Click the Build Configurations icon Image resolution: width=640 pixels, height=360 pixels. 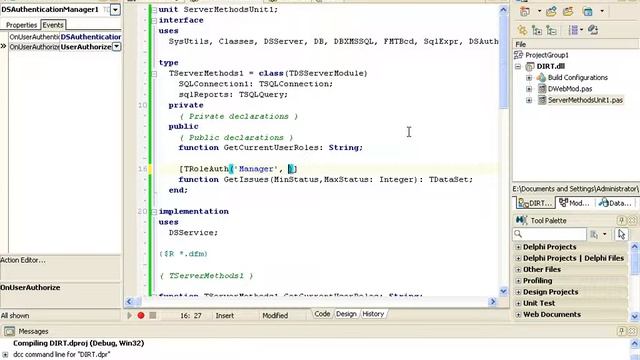point(541,77)
